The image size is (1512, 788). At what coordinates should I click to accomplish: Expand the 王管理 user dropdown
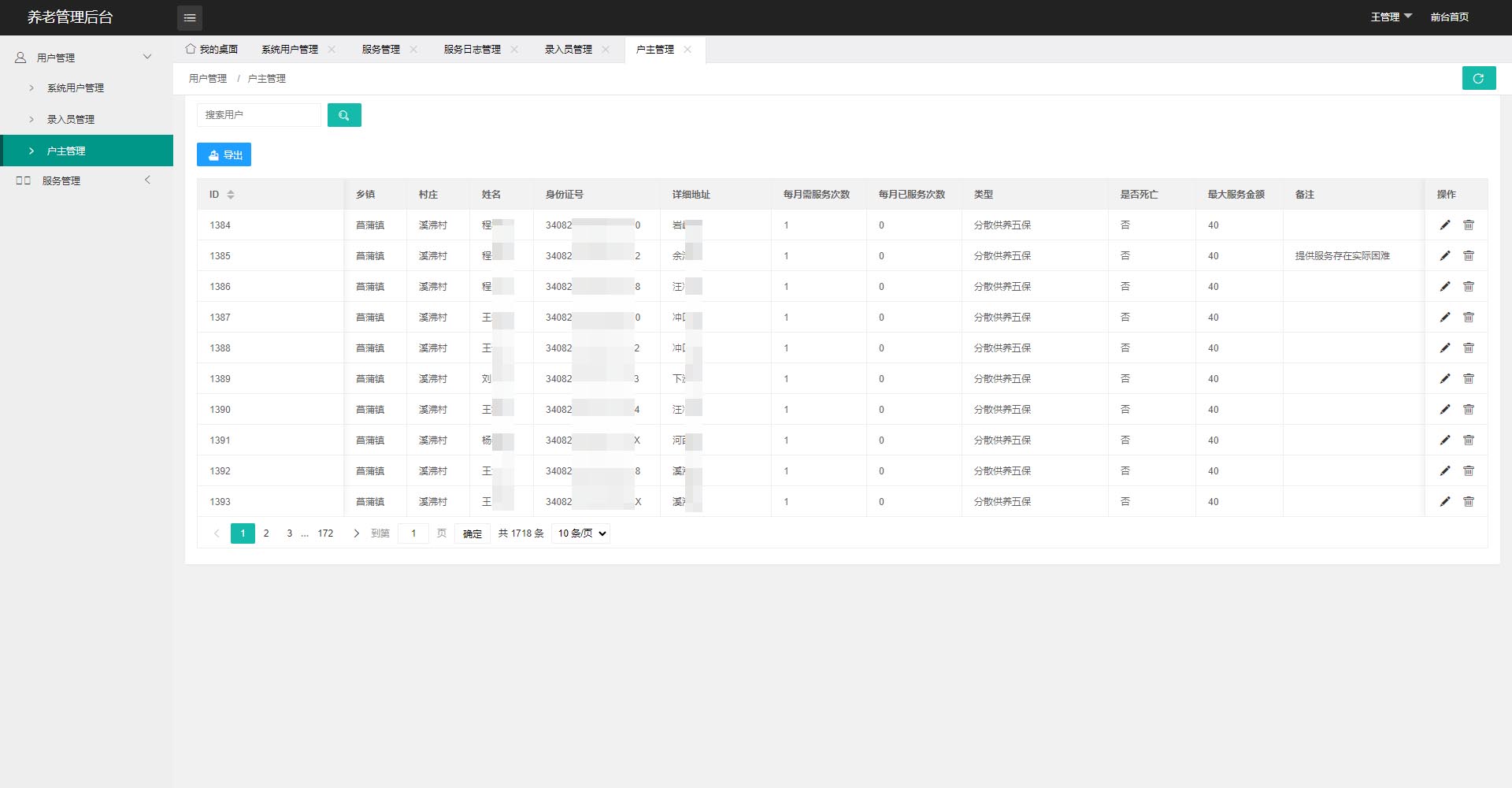pyautogui.click(x=1391, y=17)
